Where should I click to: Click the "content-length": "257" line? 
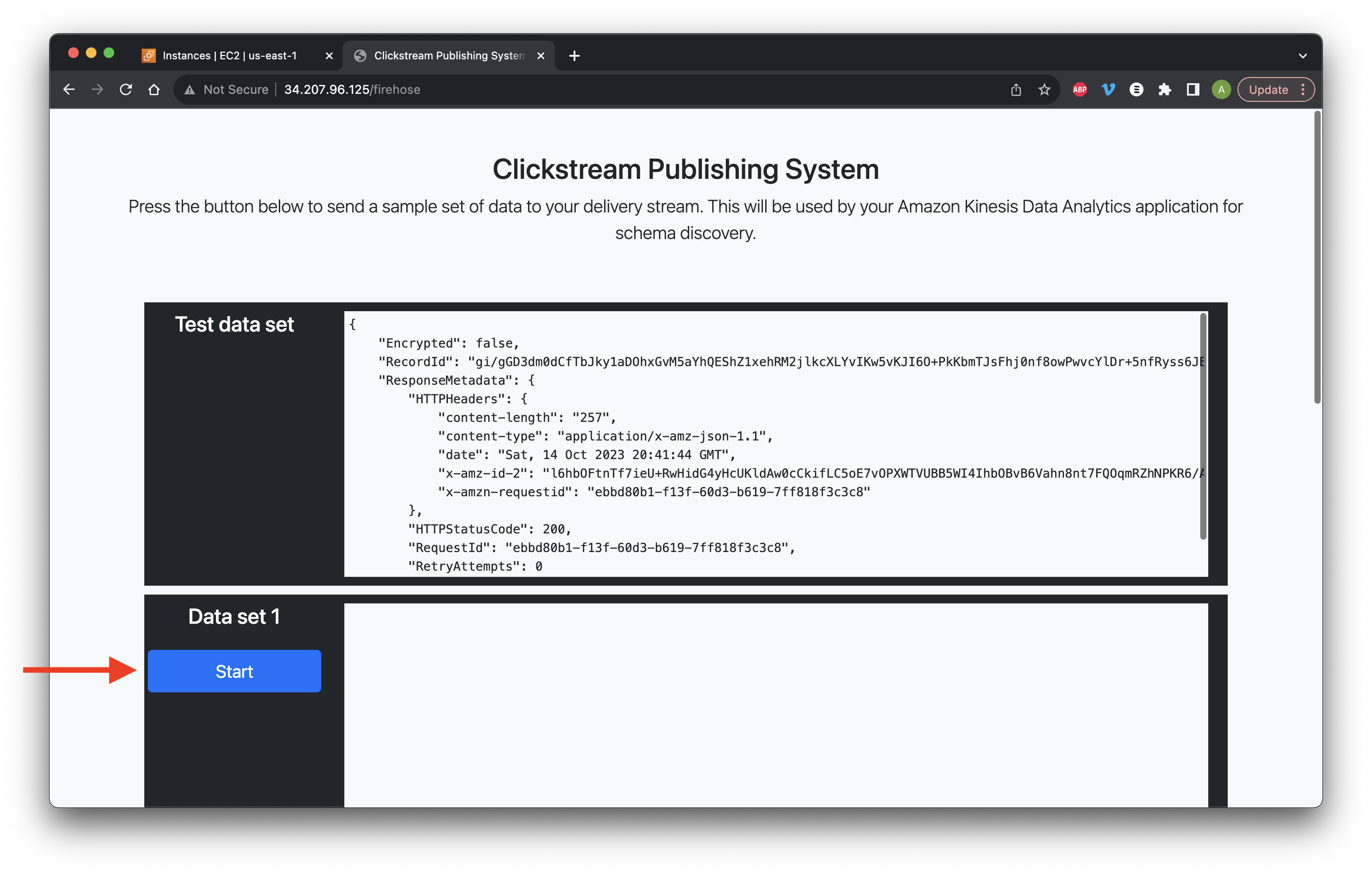tap(527, 417)
